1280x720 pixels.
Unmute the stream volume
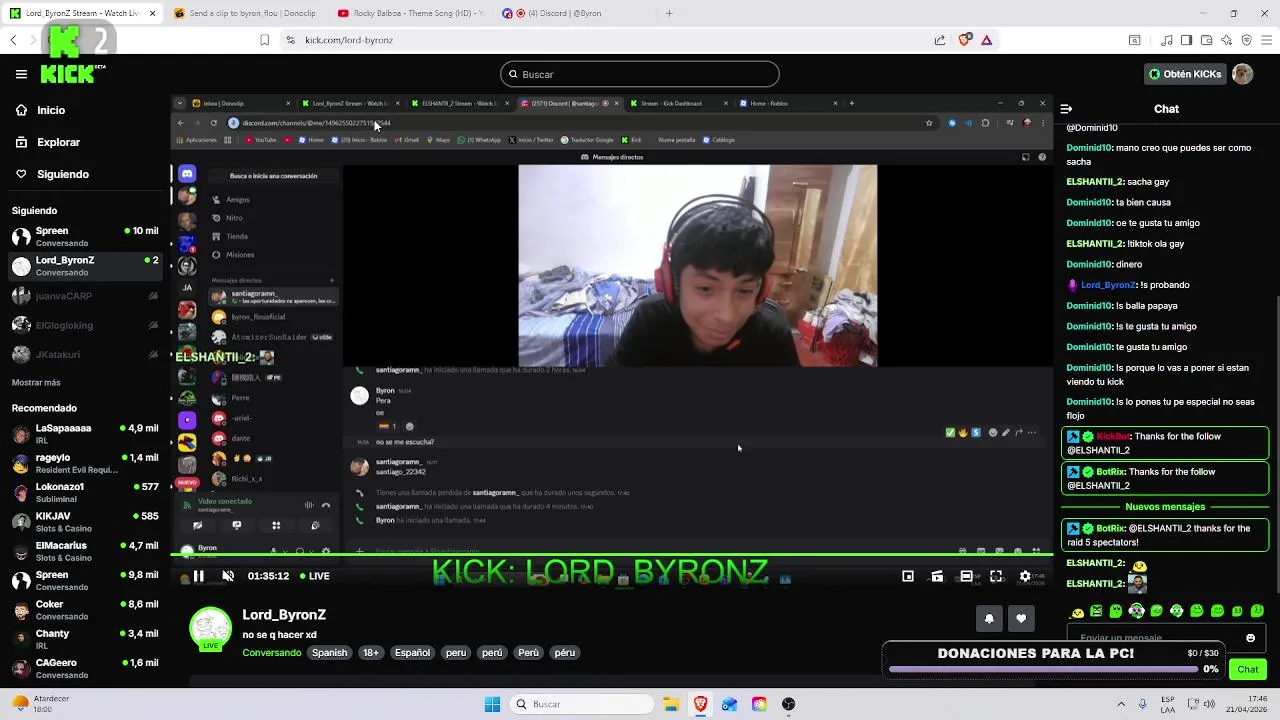(x=228, y=576)
